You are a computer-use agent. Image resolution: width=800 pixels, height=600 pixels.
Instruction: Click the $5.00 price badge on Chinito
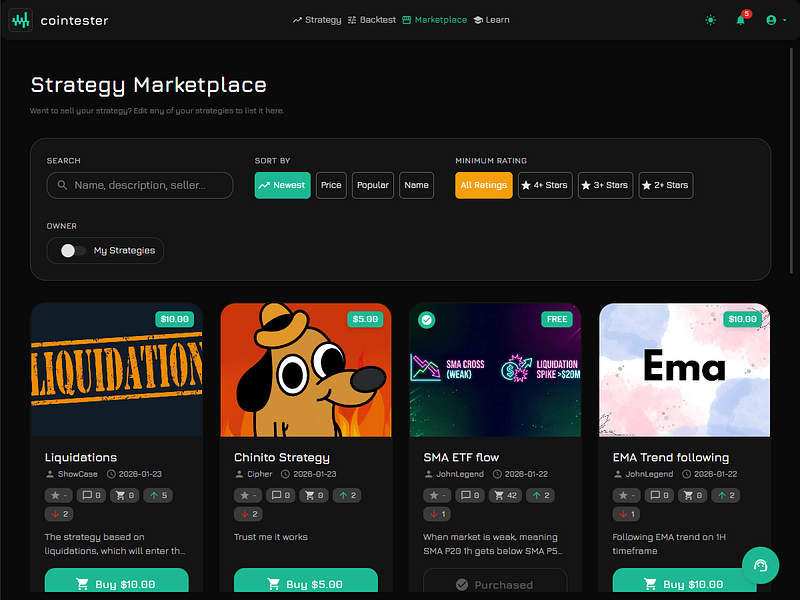tap(365, 319)
